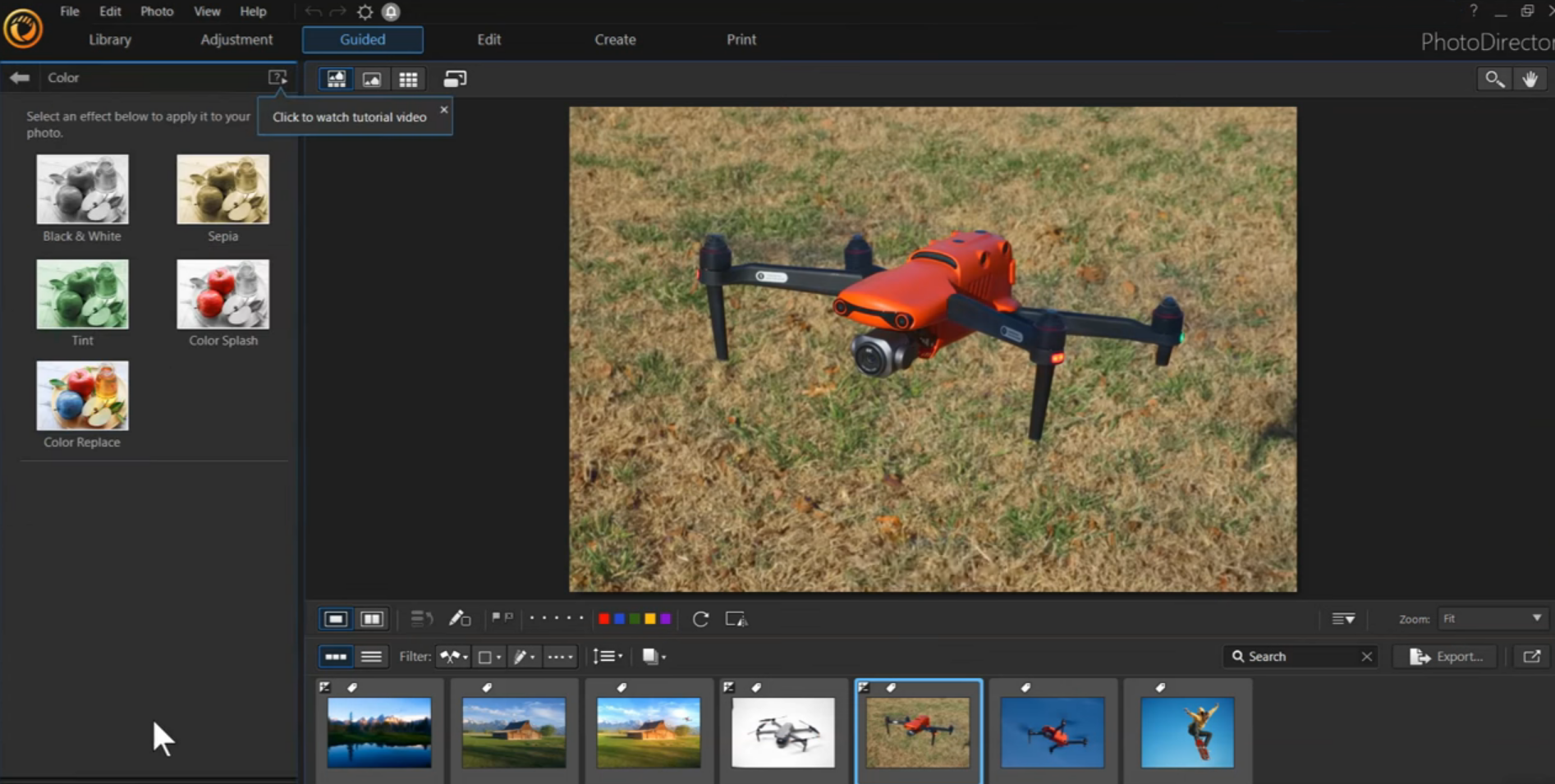Toggle compare two photos view mode
Screen dimensions: 1555x784
372,619
